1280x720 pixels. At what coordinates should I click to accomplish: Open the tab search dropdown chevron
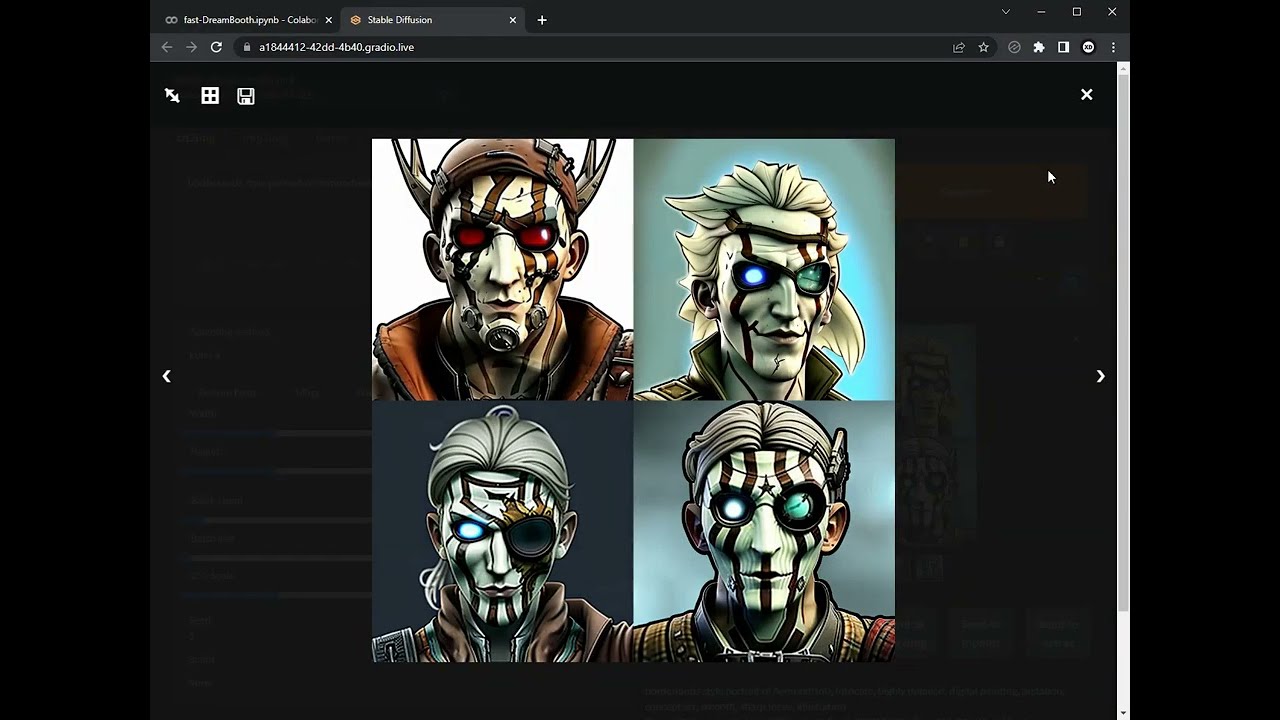[x=1006, y=12]
